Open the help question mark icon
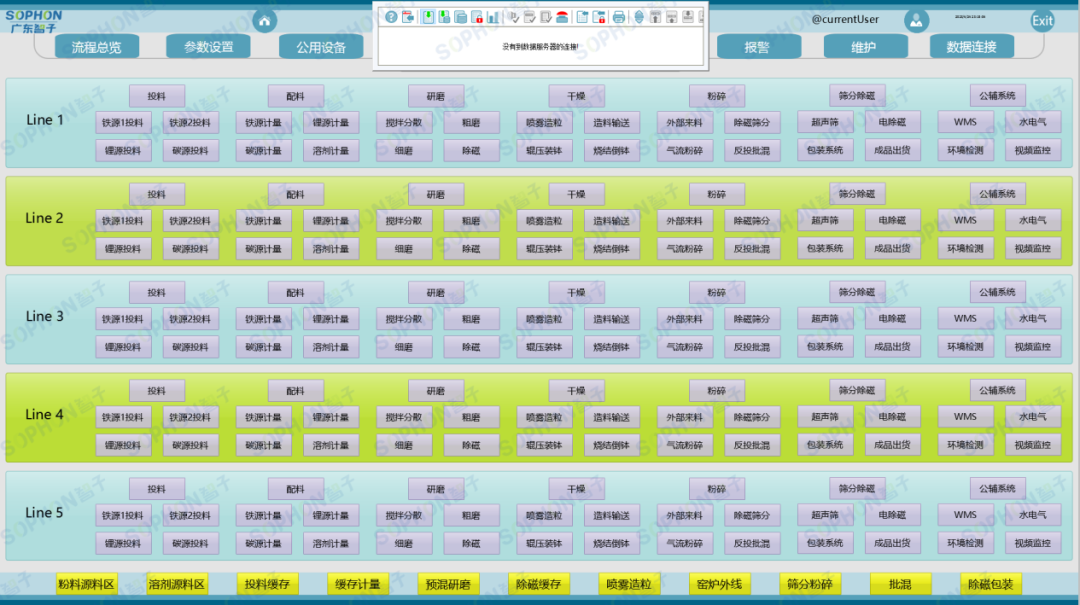1080x605 pixels. coord(391,17)
